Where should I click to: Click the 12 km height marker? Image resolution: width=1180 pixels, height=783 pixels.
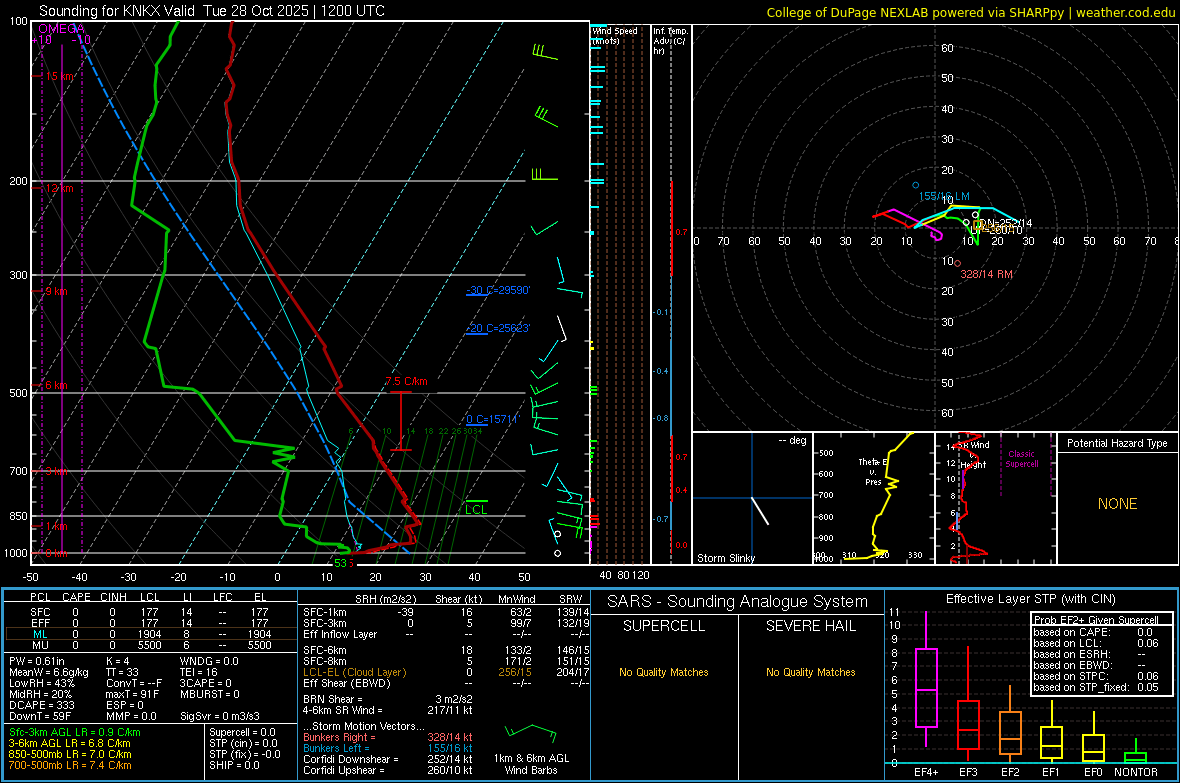click(x=59, y=188)
